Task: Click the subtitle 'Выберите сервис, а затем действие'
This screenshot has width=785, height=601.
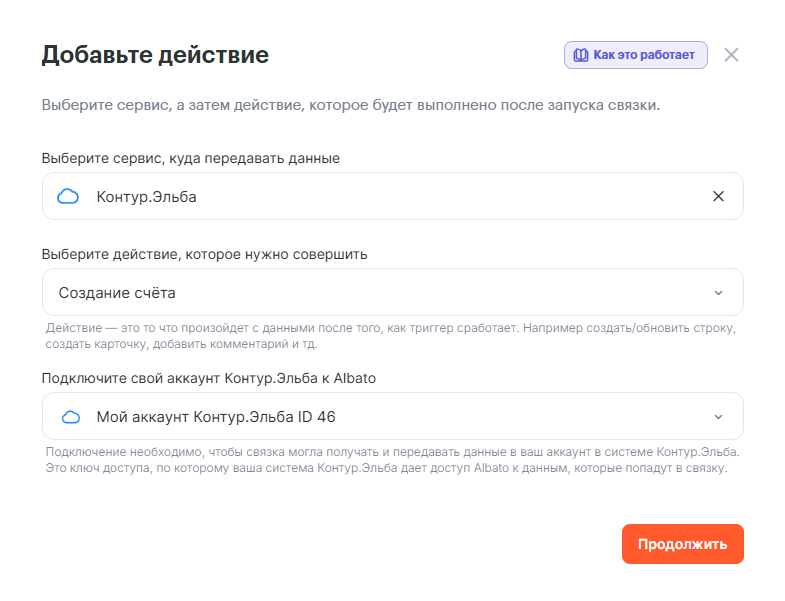Action: click(350, 105)
